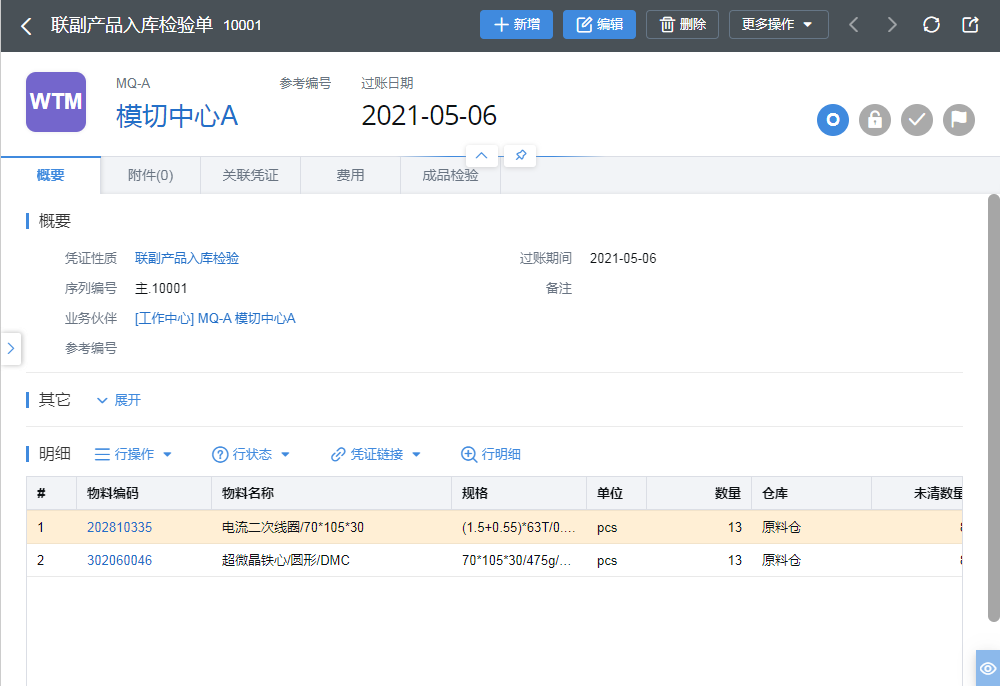Viewport: 1000px width, 686px height.
Task: Switch to the 费用 tab
Action: [x=350, y=175]
